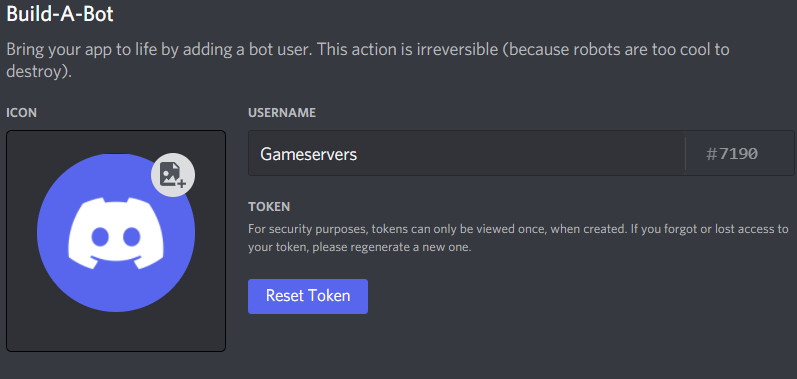The width and height of the screenshot is (797, 379).
Task: Click the TOKEN section label
Action: click(x=269, y=207)
